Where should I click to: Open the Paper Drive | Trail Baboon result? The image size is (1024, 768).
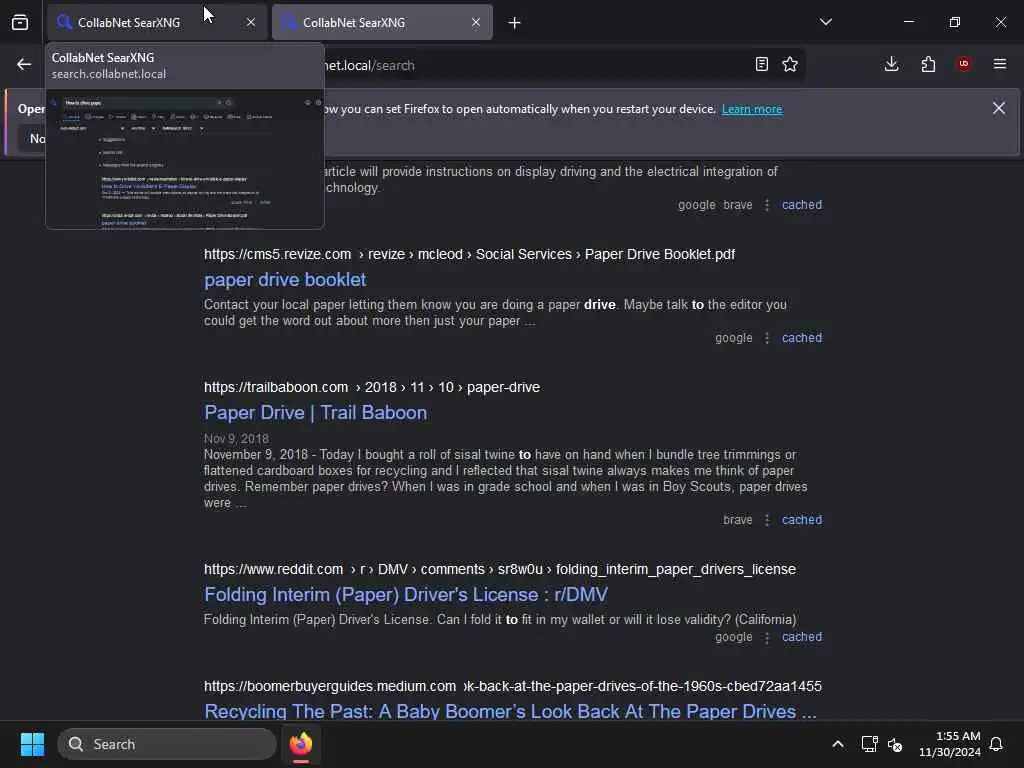[315, 413]
